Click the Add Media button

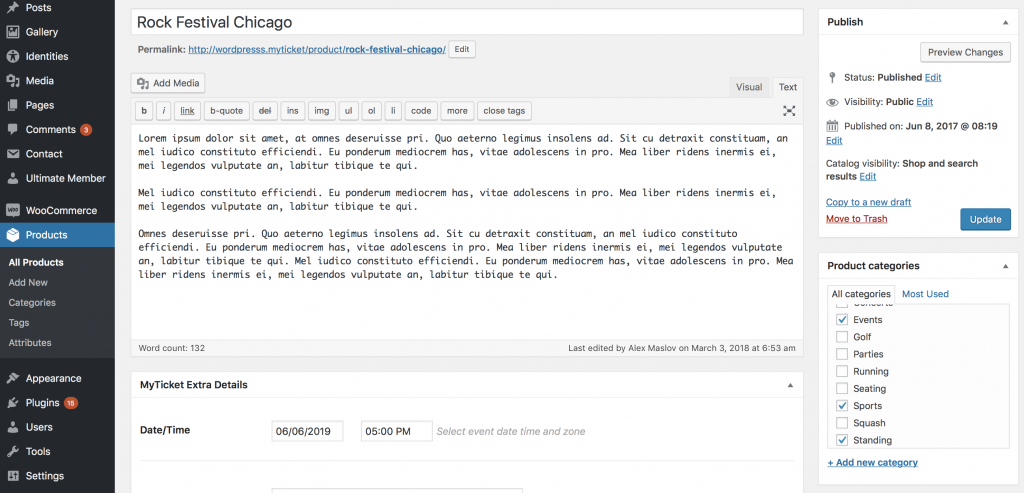(168, 84)
